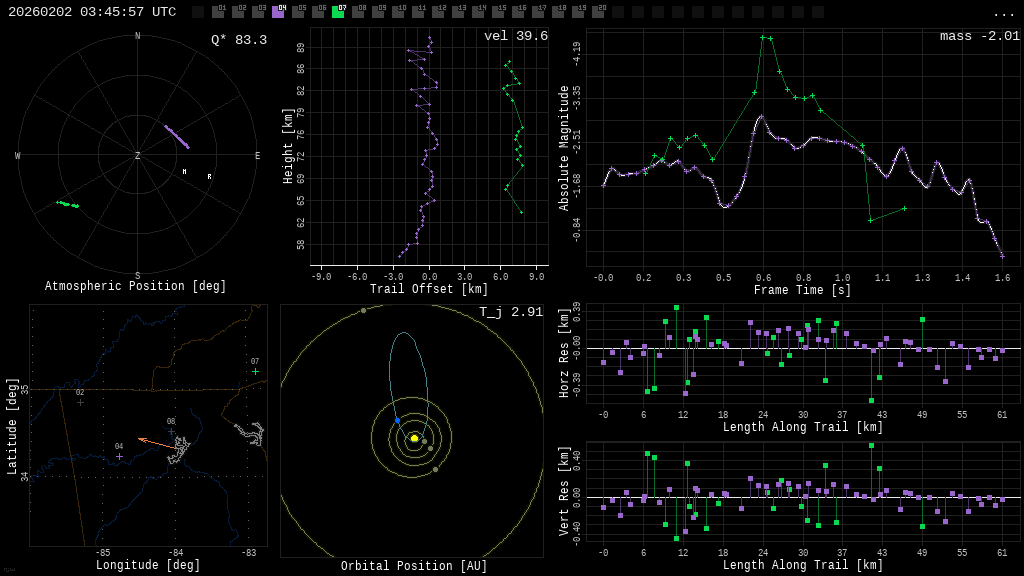Click the T_j 2.91 orbital label
Screen dimensions: 1024x576
(x=510, y=312)
